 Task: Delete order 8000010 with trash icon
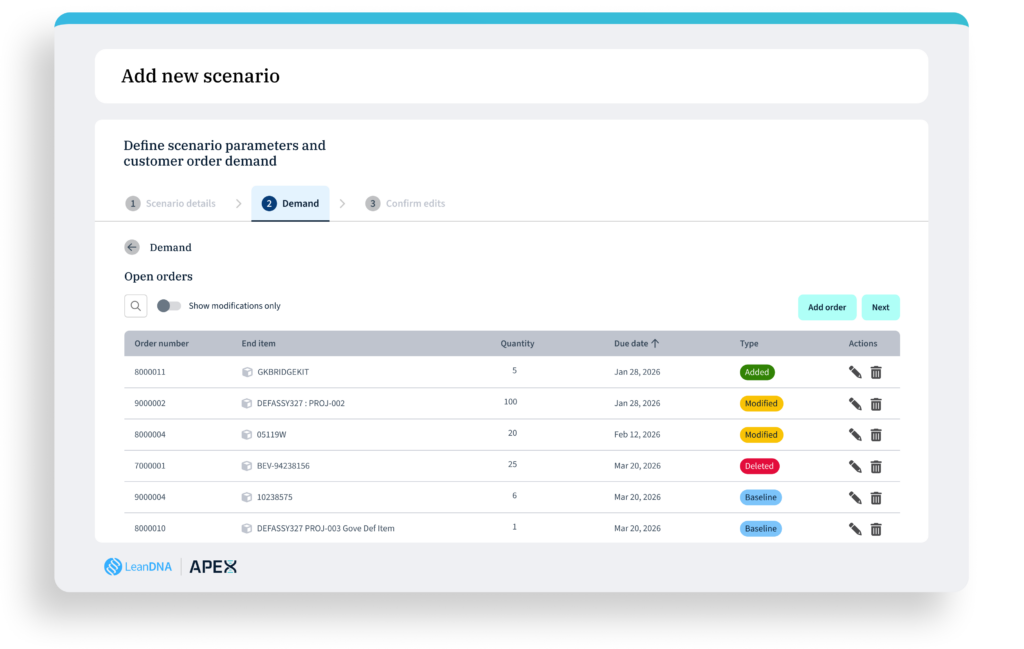876,529
